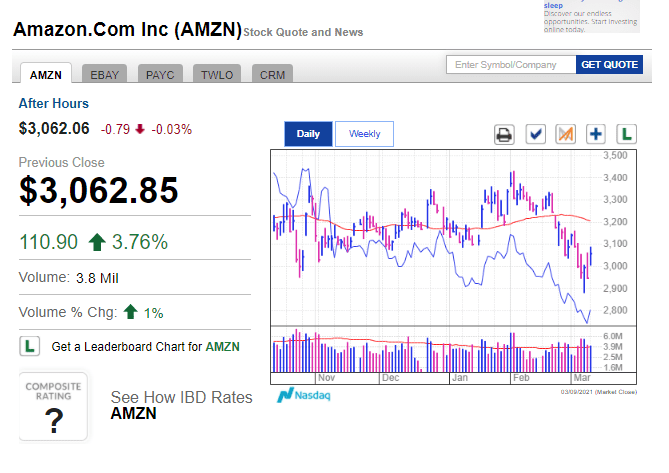Click the 'Nov' label on chart axis
The height and width of the screenshot is (473, 669).
click(326, 378)
